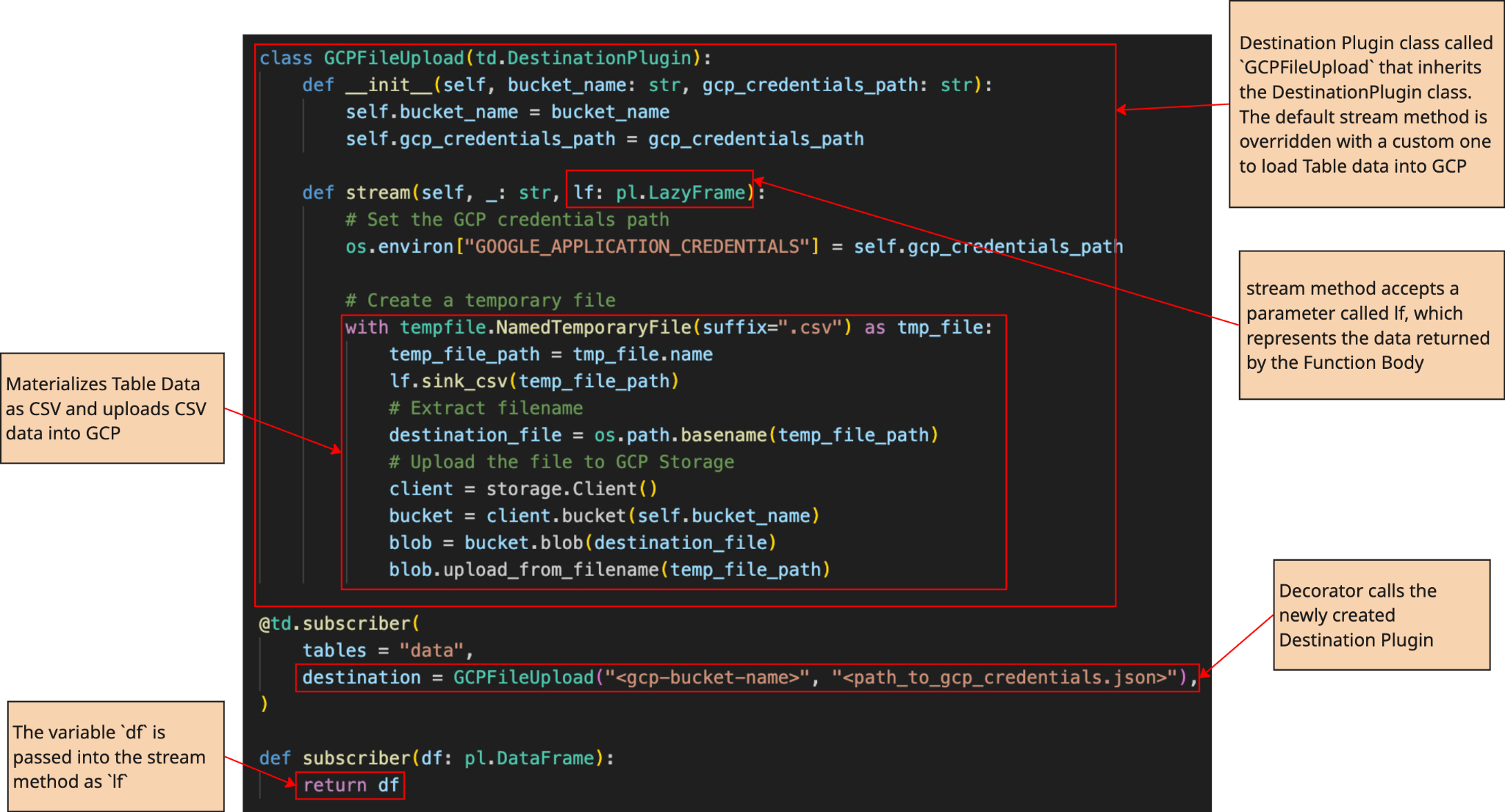
Task: Click the Destination Plugin class annotation note
Action: pos(1365,104)
